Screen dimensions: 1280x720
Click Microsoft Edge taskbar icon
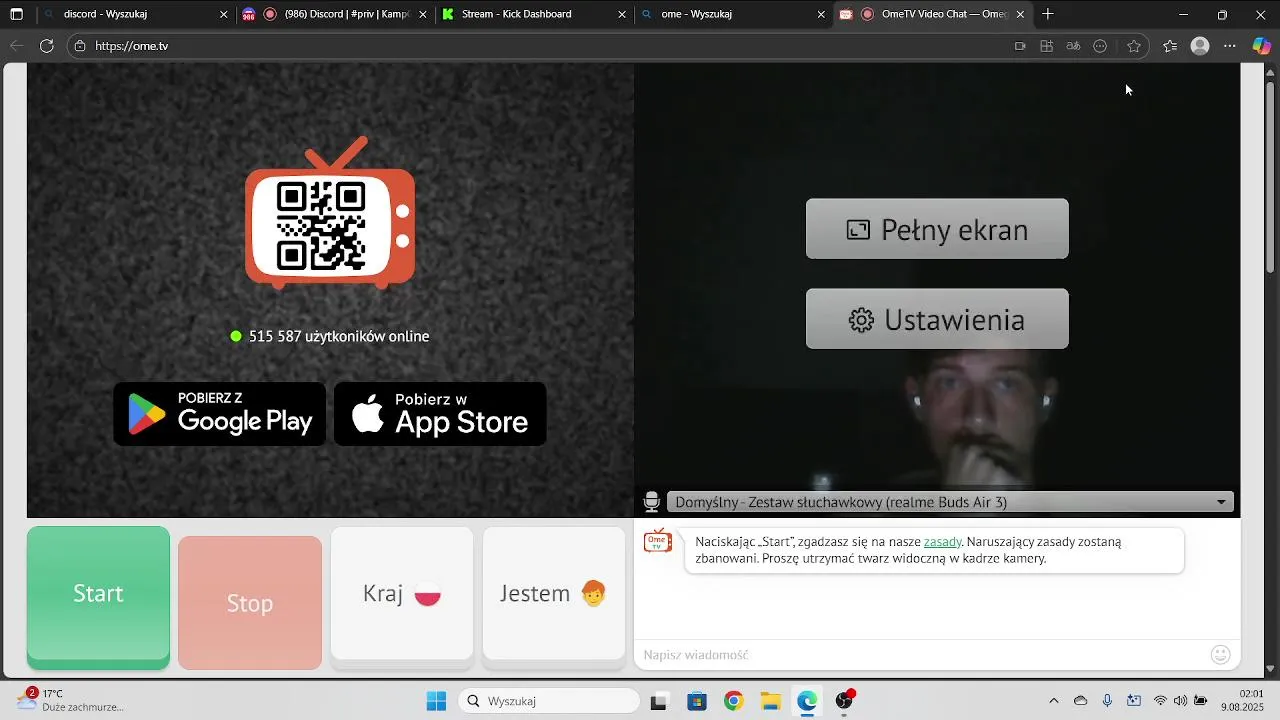tap(807, 701)
